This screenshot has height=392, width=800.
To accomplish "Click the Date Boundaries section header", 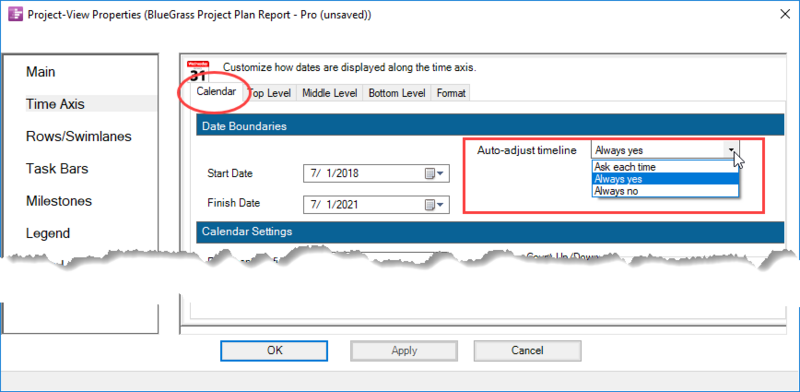I will pyautogui.click(x=490, y=126).
